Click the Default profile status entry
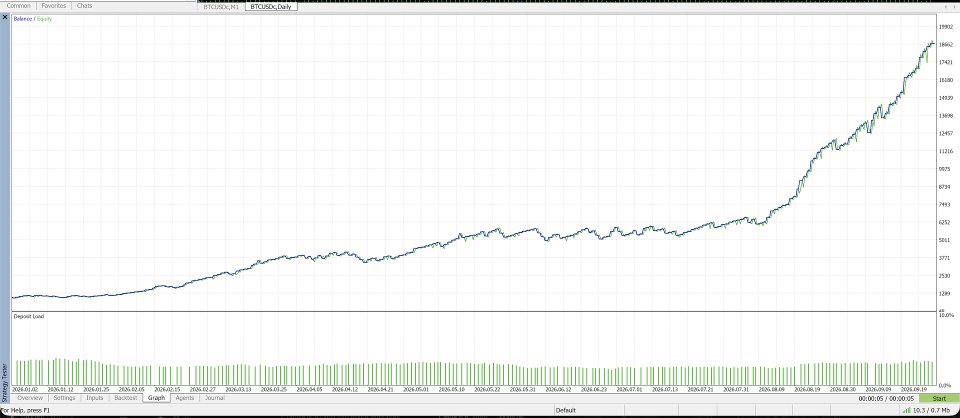The height and width of the screenshot is (418, 960). pos(565,410)
